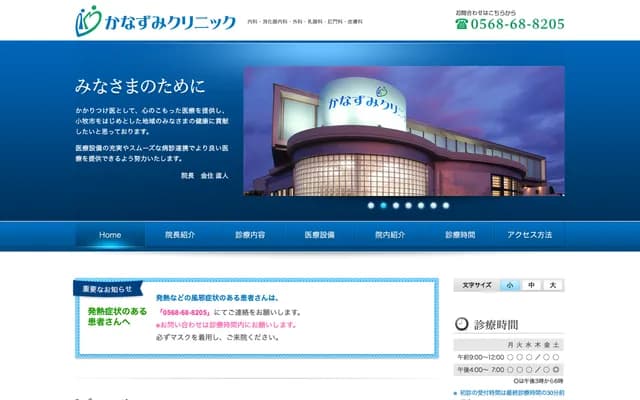Viewport: 640px width, 400px height.
Task: Click the clock icon next to 診療時間
Action: (x=462, y=324)
